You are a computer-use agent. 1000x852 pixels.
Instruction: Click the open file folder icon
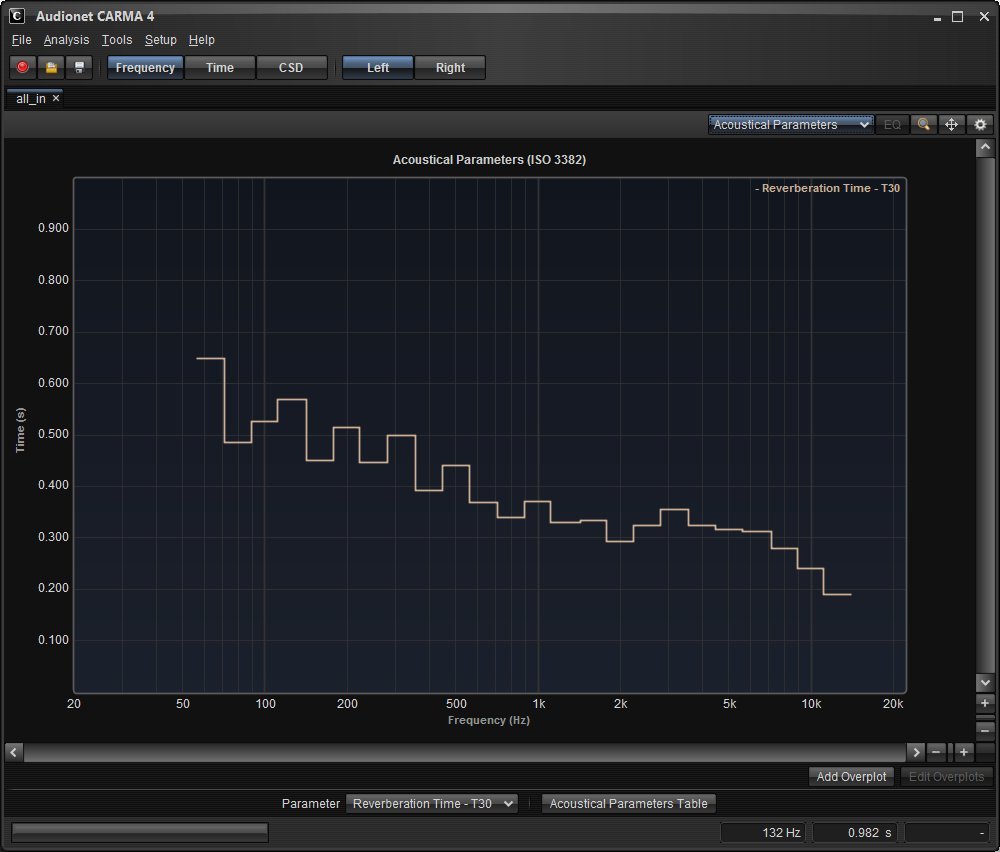(51, 68)
